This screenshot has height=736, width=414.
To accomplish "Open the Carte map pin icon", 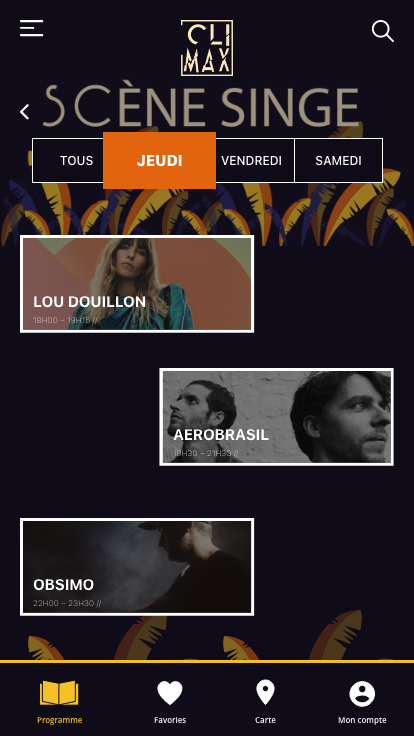I will pos(265,693).
